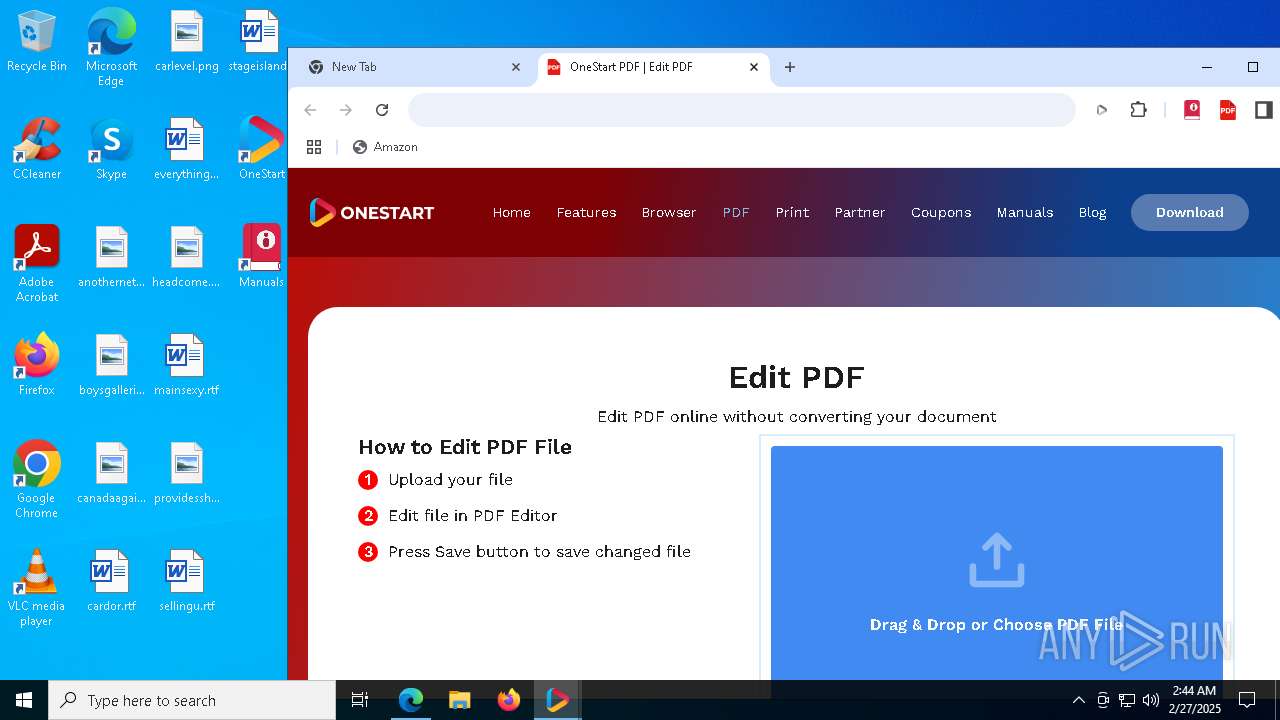Select canadaagai image file on desktop
This screenshot has height=720, width=1280.
(x=111, y=473)
